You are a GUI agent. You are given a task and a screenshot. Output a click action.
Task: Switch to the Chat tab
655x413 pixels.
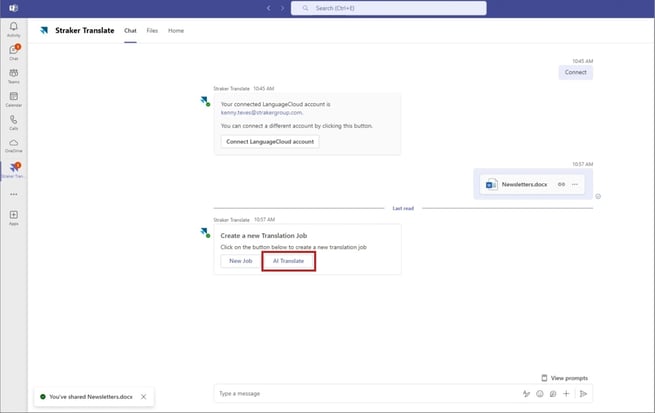tap(130, 30)
